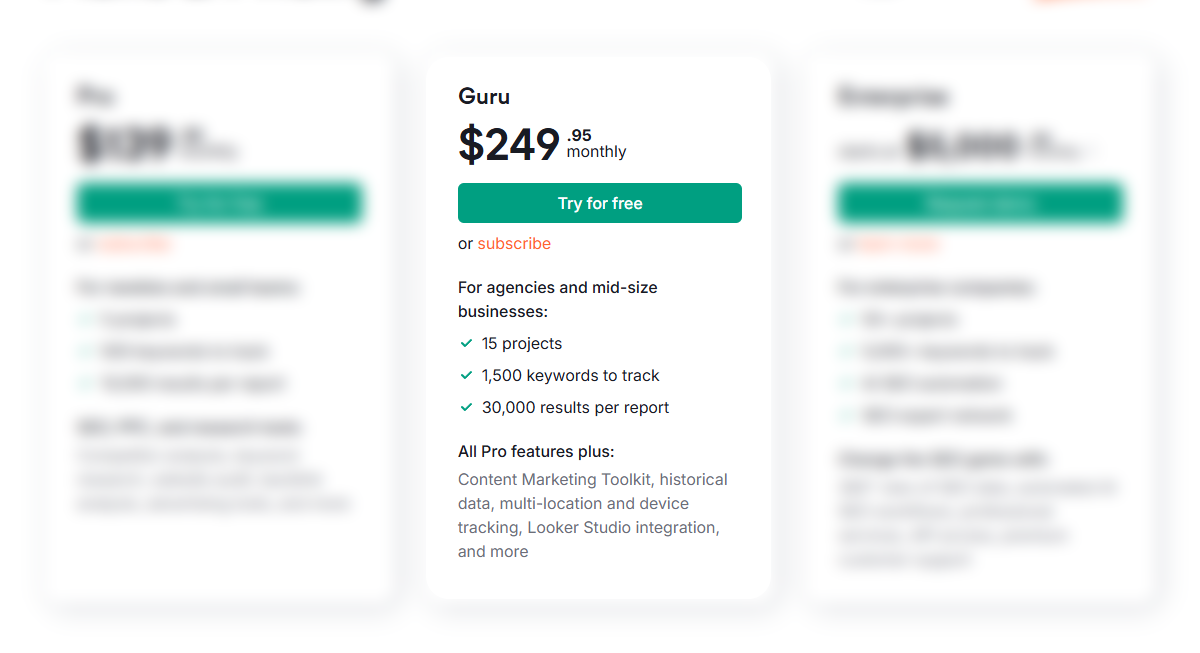The image size is (1200, 653).
Task: Click the blurred plan title on left card
Action: click(x=95, y=96)
